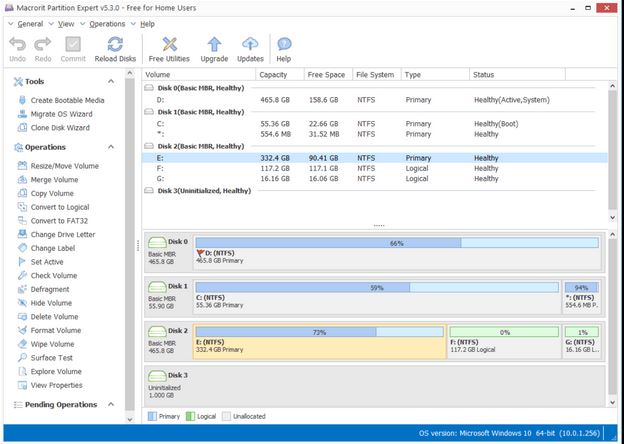
Task: Click the Disk 0 (Basic MBR, Healthy) header row
Action: (x=374, y=88)
